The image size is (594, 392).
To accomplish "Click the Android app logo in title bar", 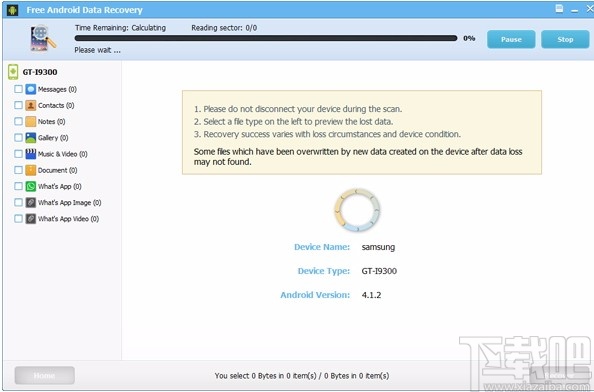I will 13,10.
